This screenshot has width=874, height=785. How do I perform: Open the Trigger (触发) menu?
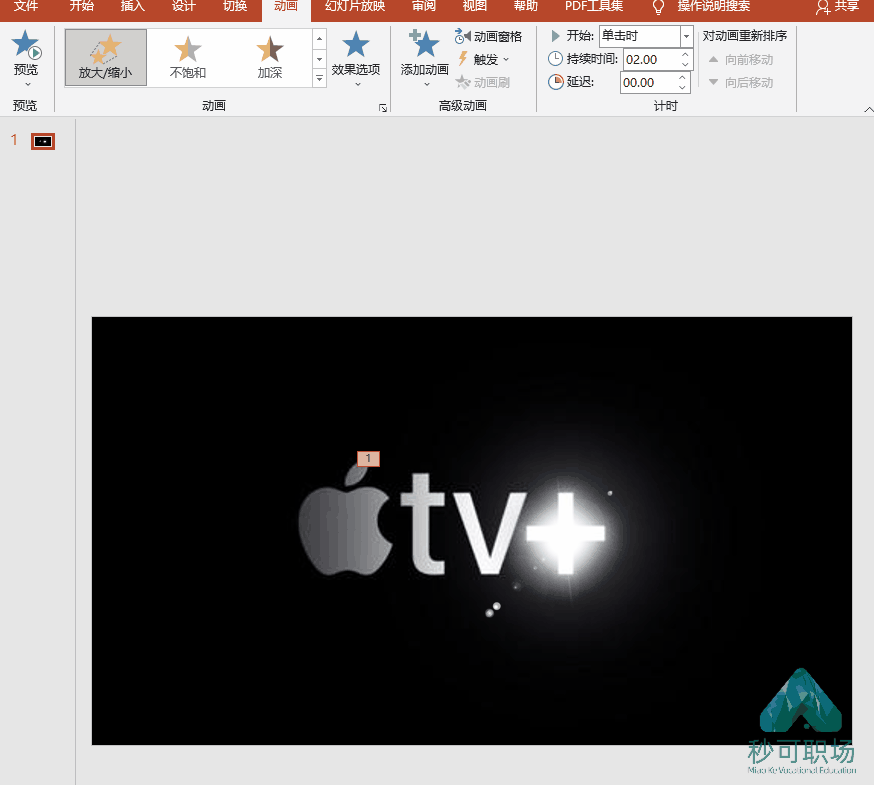(x=484, y=60)
